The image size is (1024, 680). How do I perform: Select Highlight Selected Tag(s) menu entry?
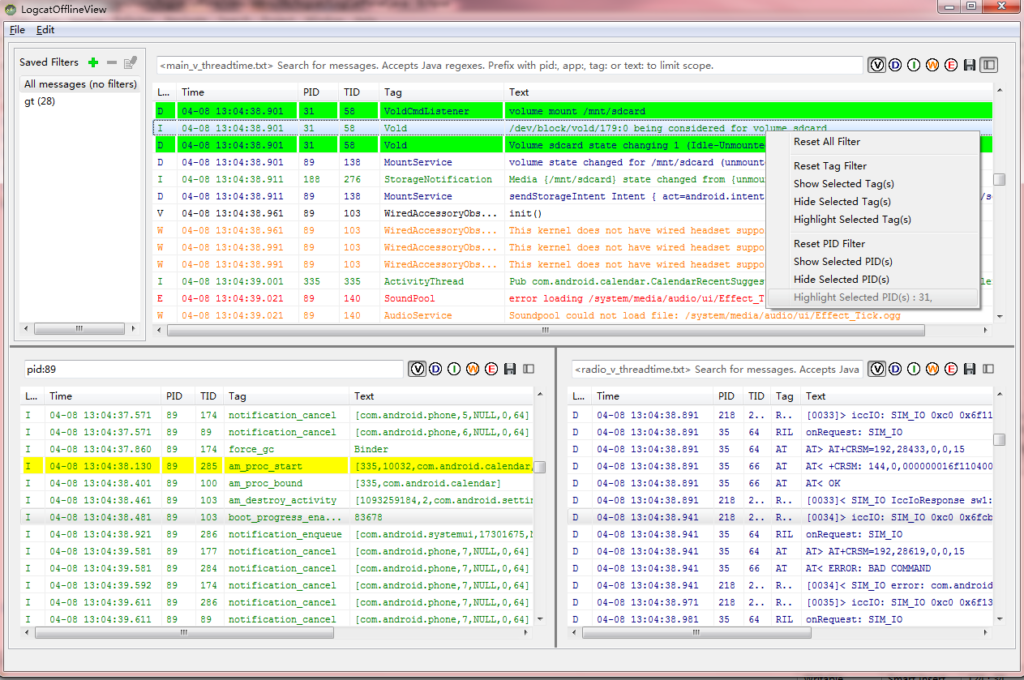(x=872, y=219)
